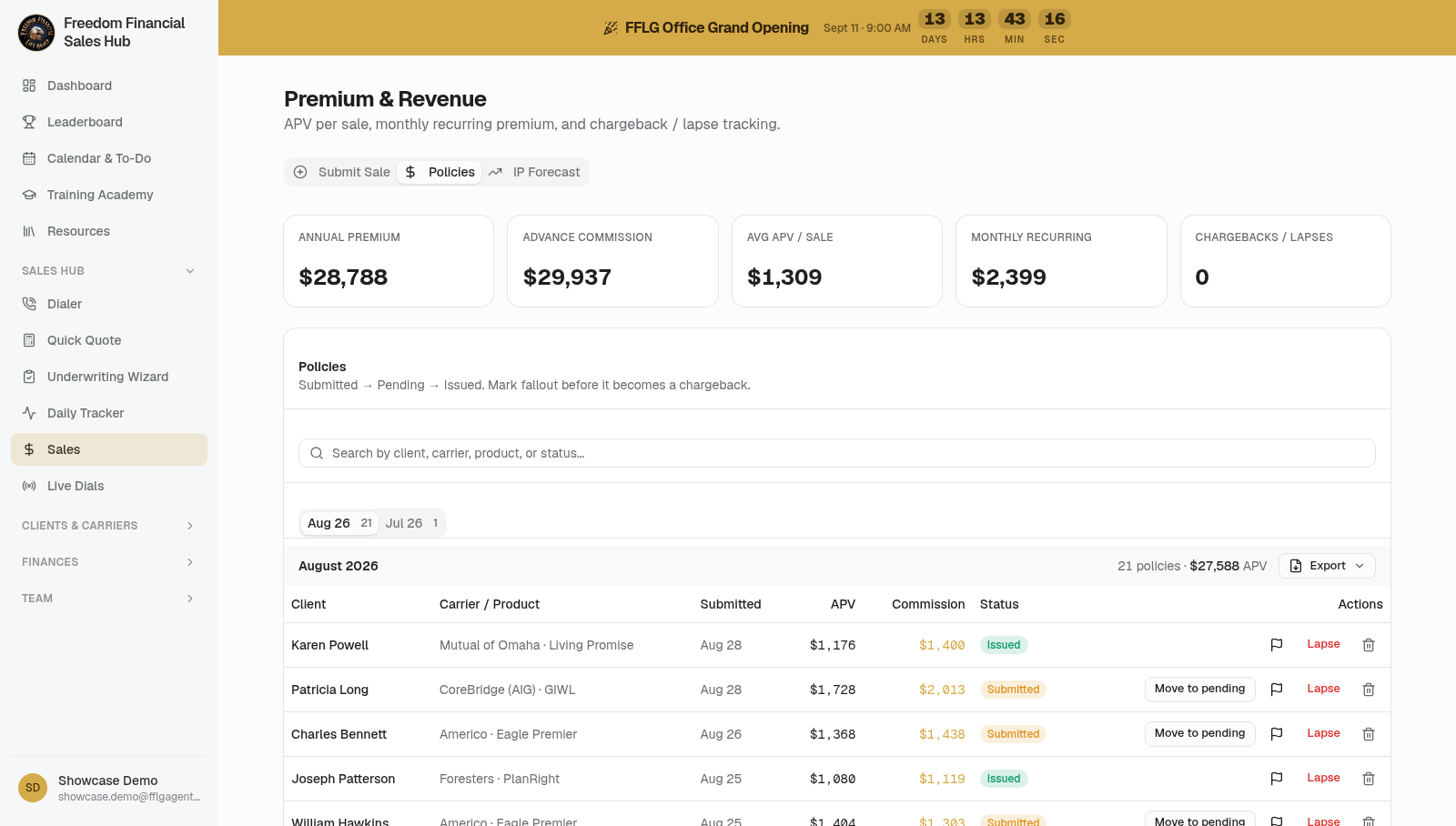Image resolution: width=1456 pixels, height=826 pixels.
Task: Focus the policy search field
Action: 837,453
